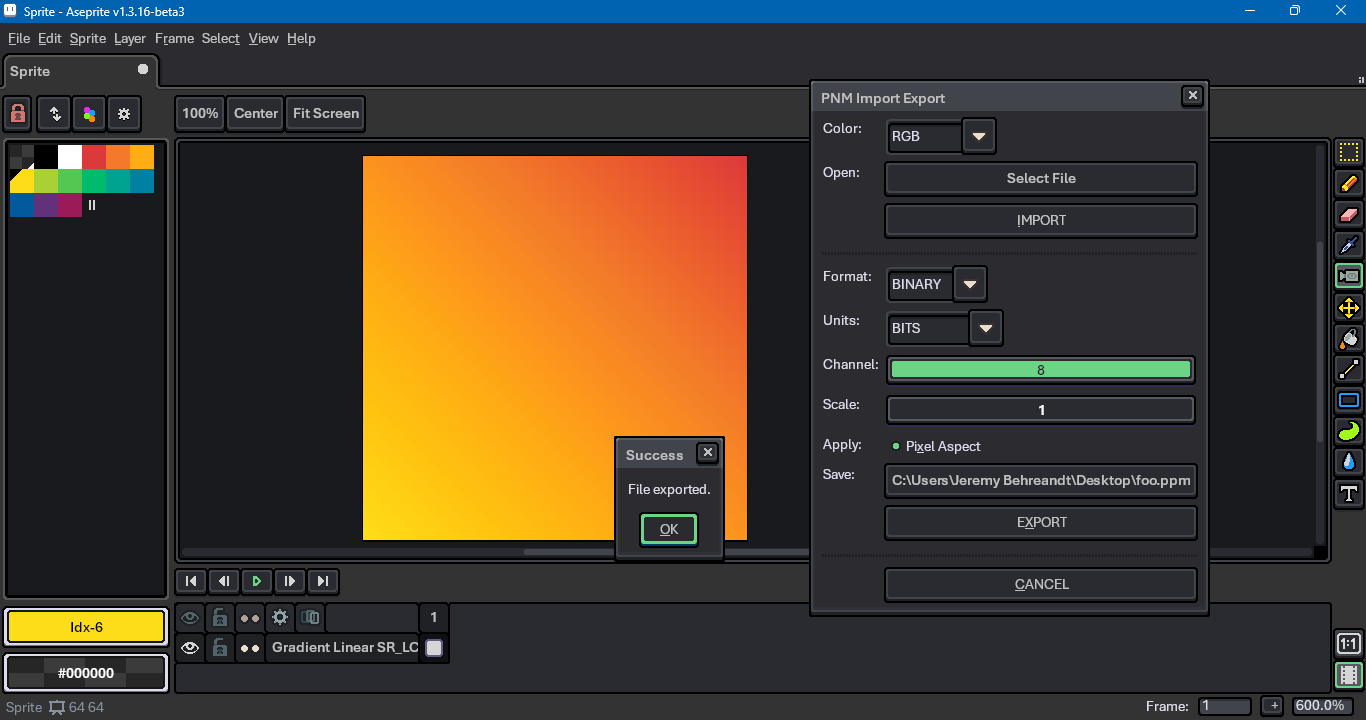The image size is (1366, 720).
Task: Toggle the Pixel Aspect option
Action: (895, 446)
